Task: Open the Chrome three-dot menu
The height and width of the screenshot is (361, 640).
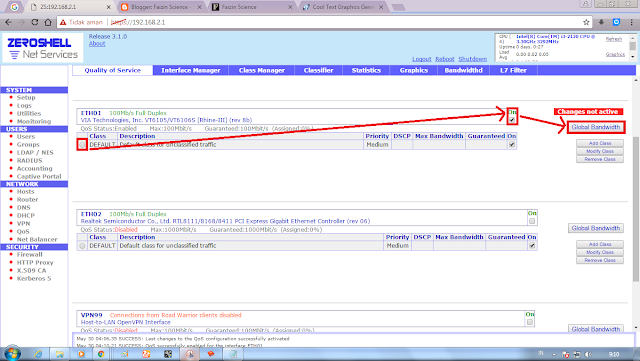Action: click(x=631, y=22)
